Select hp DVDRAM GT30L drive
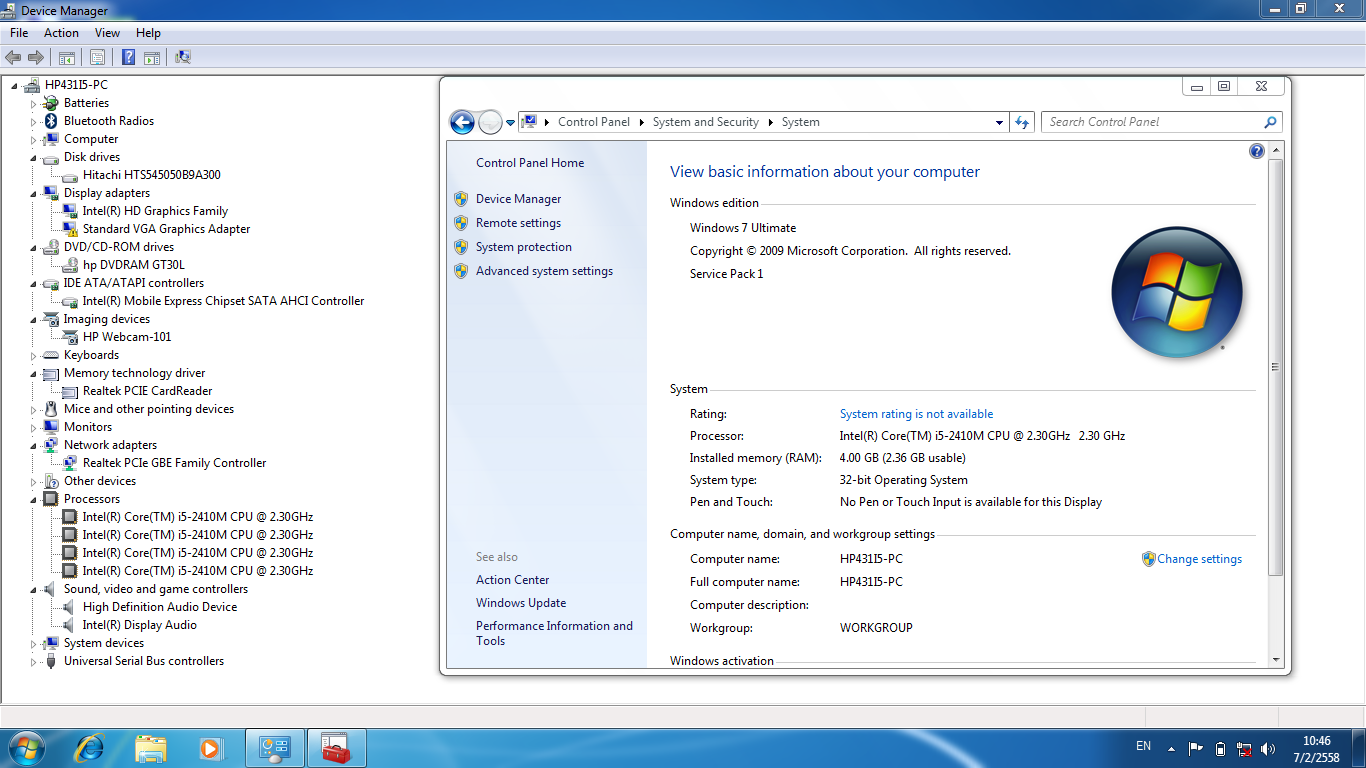The image size is (1366, 768). coord(134,265)
